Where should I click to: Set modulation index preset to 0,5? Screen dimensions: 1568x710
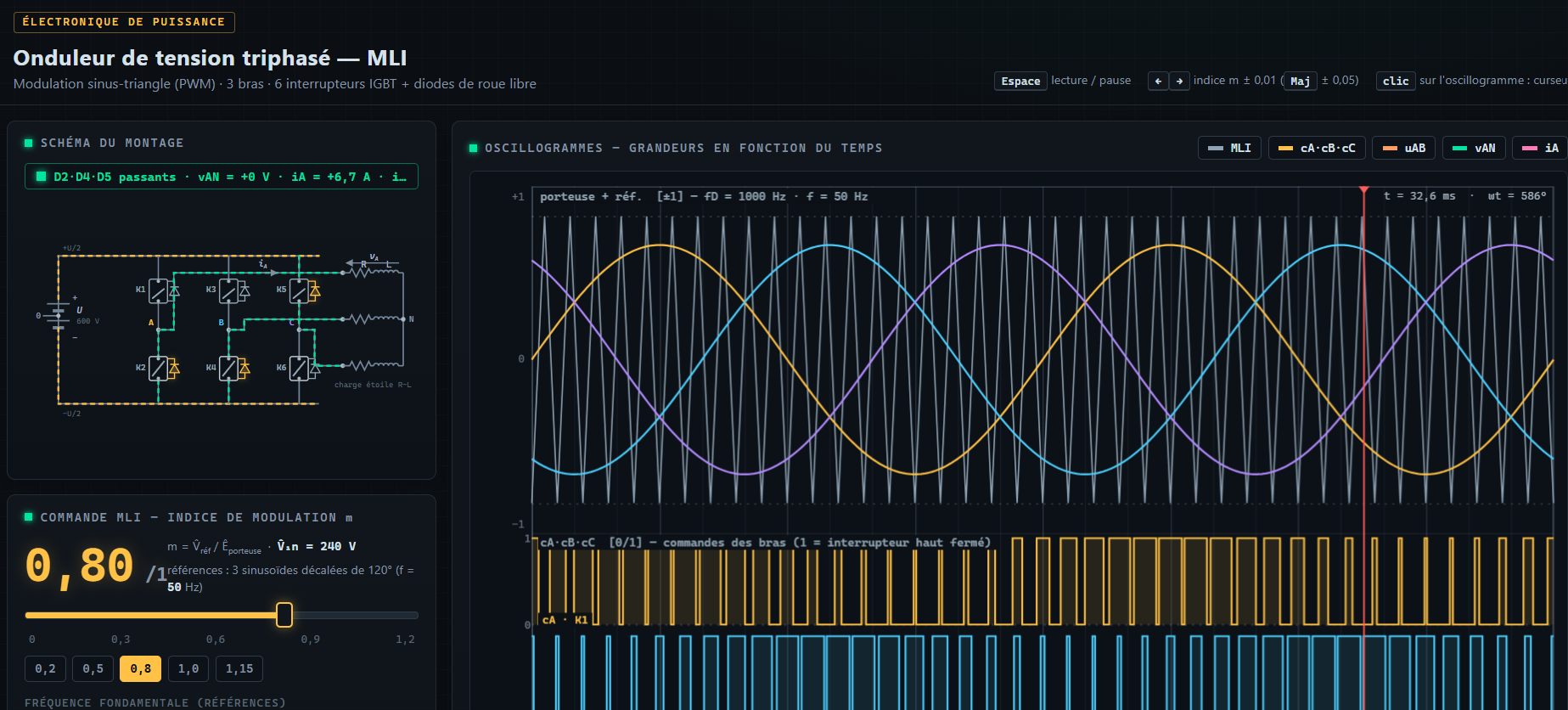[x=93, y=668]
